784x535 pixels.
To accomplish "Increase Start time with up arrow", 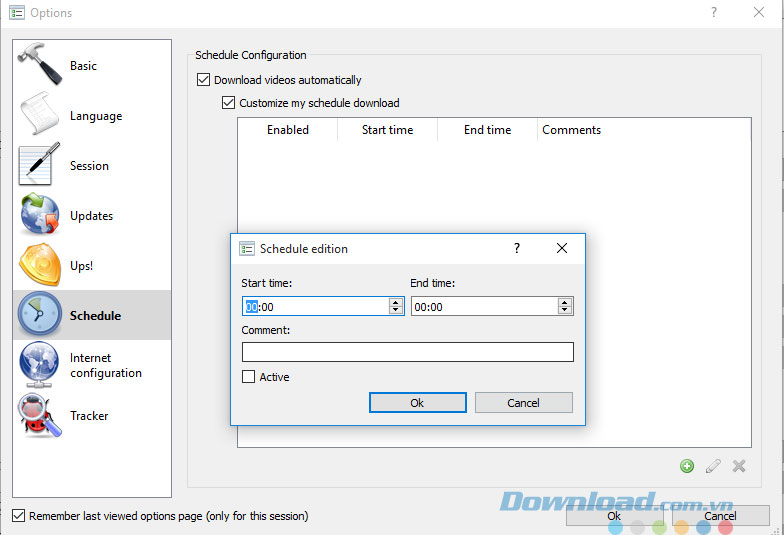I will click(396, 302).
